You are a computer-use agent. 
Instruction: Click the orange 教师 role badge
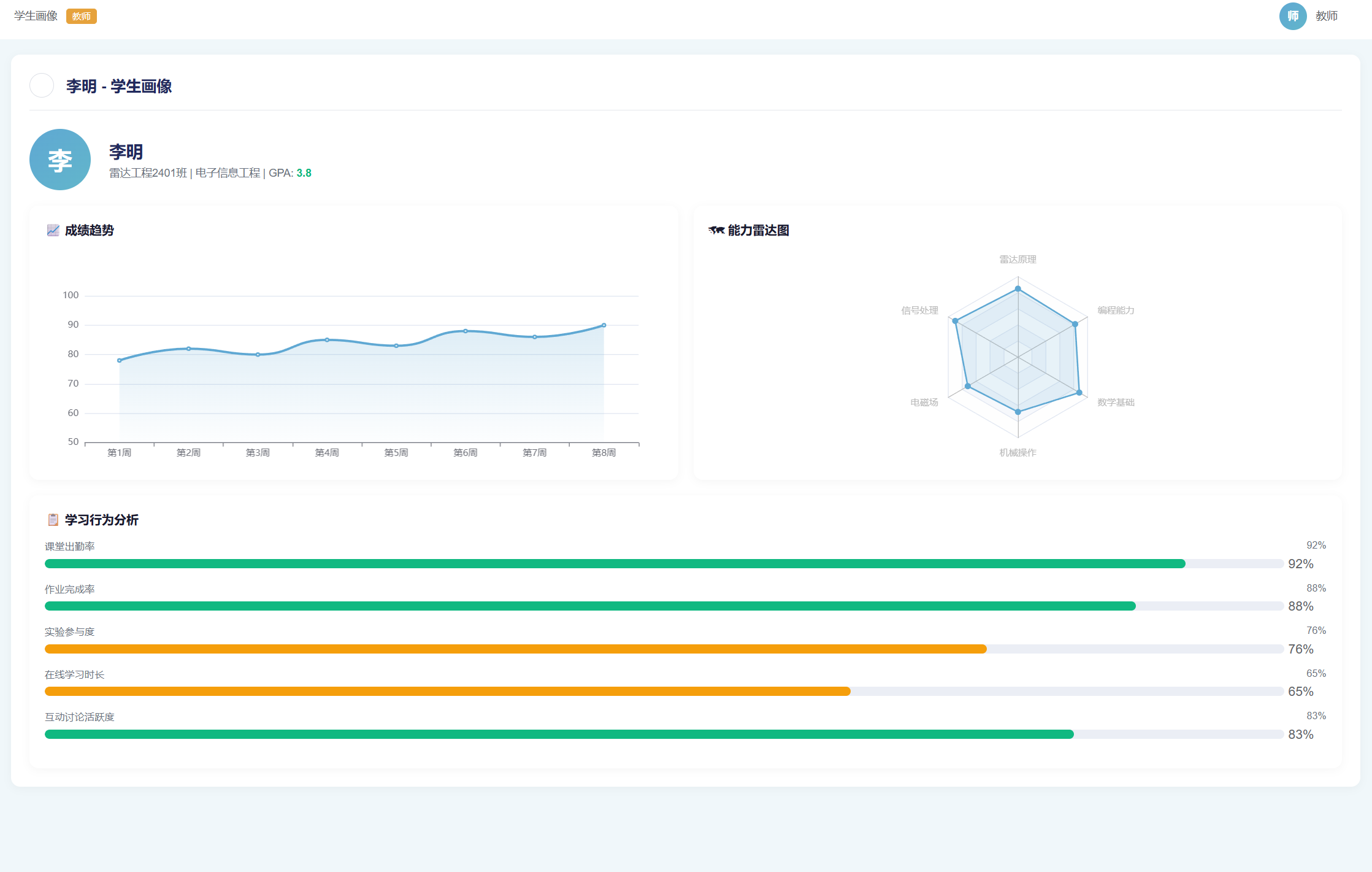click(x=82, y=17)
